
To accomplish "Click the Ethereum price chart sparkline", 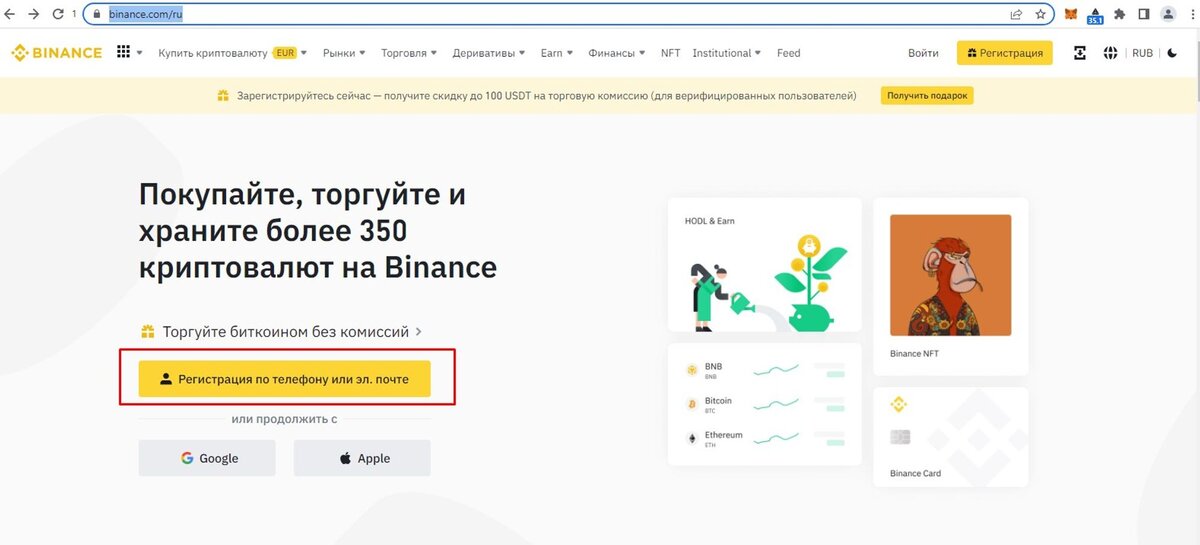I will (775, 438).
